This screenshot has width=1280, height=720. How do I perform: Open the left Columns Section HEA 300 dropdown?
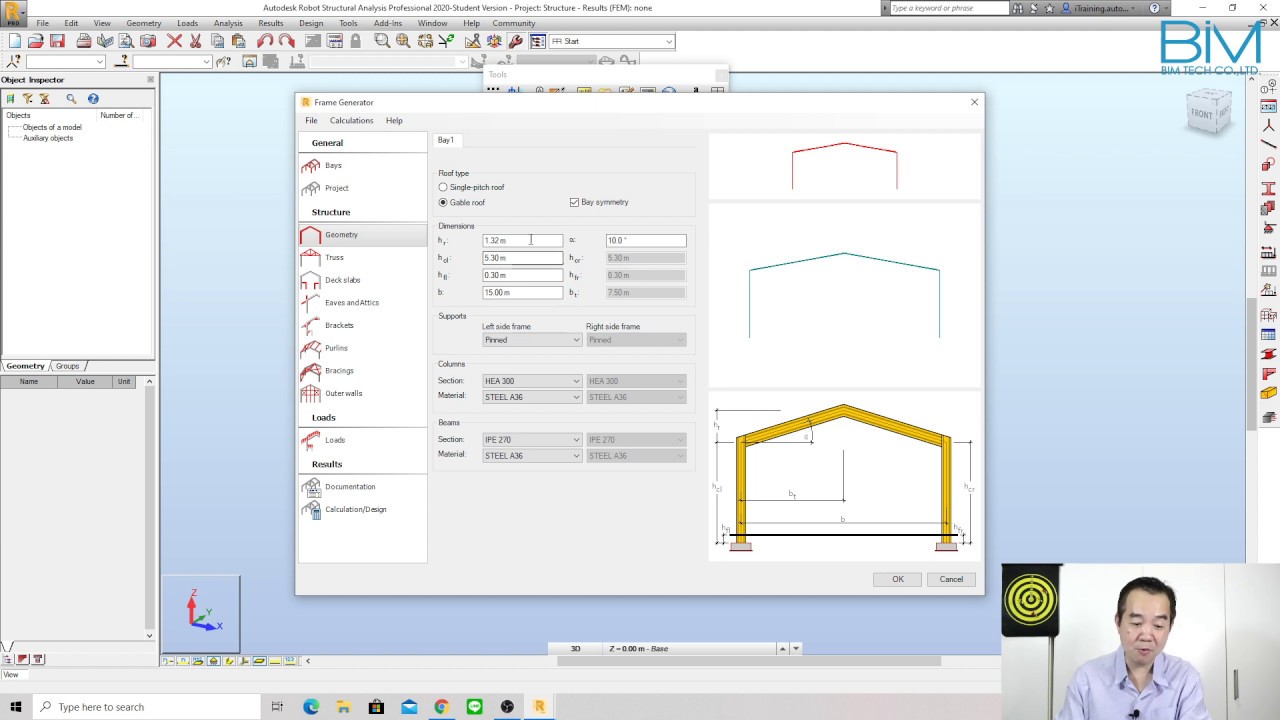pyautogui.click(x=531, y=381)
